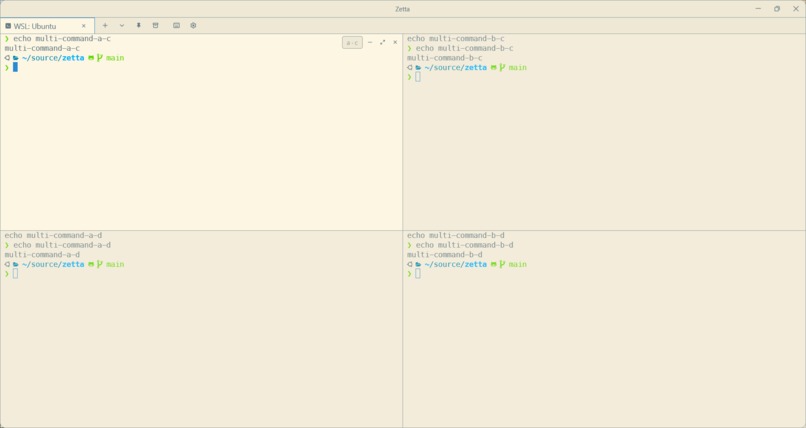Click the ~/source/zetta path in the a-c pane
This screenshot has height=428, width=806.
pos(53,58)
